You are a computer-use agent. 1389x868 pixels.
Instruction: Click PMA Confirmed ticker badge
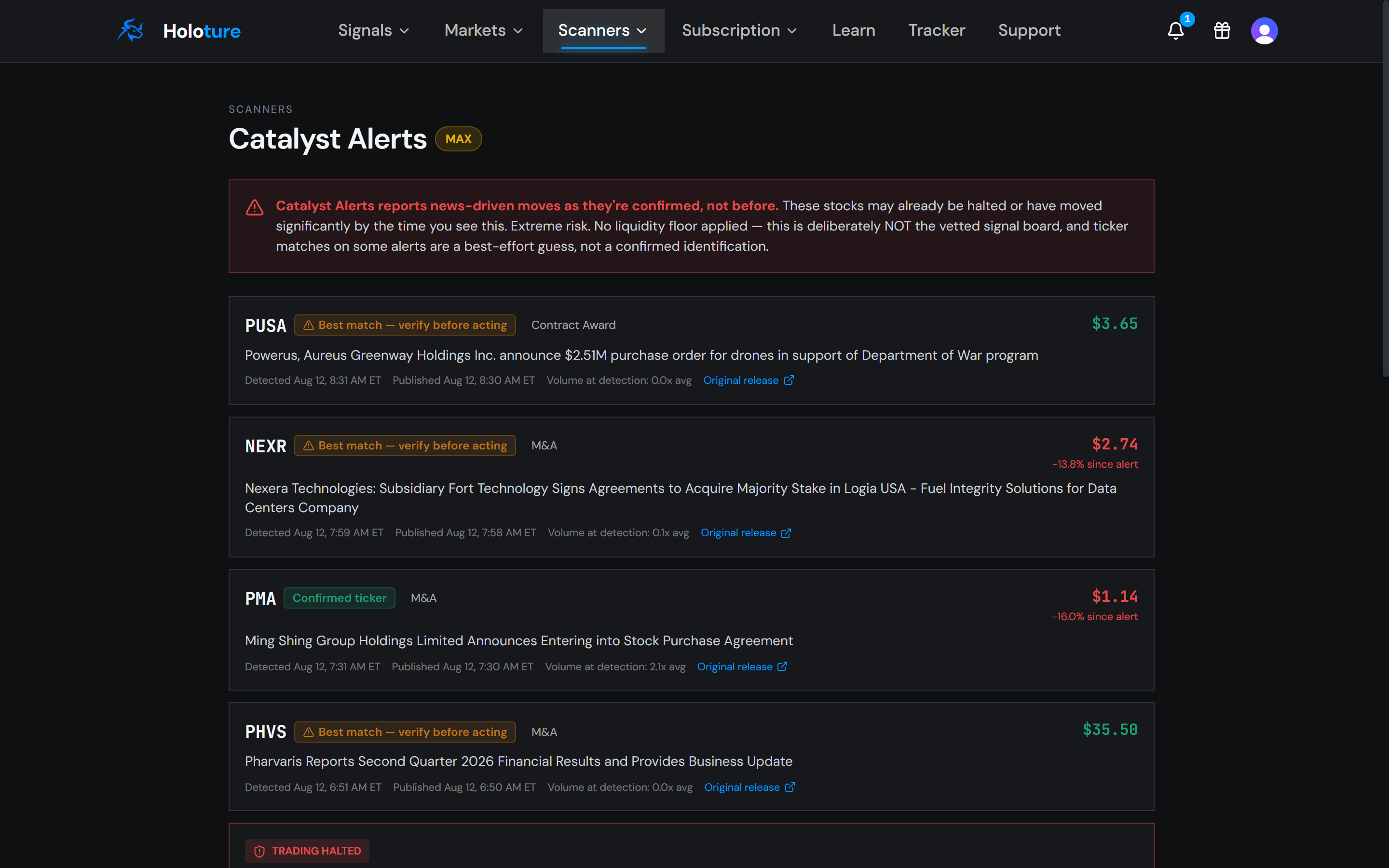coord(339,597)
